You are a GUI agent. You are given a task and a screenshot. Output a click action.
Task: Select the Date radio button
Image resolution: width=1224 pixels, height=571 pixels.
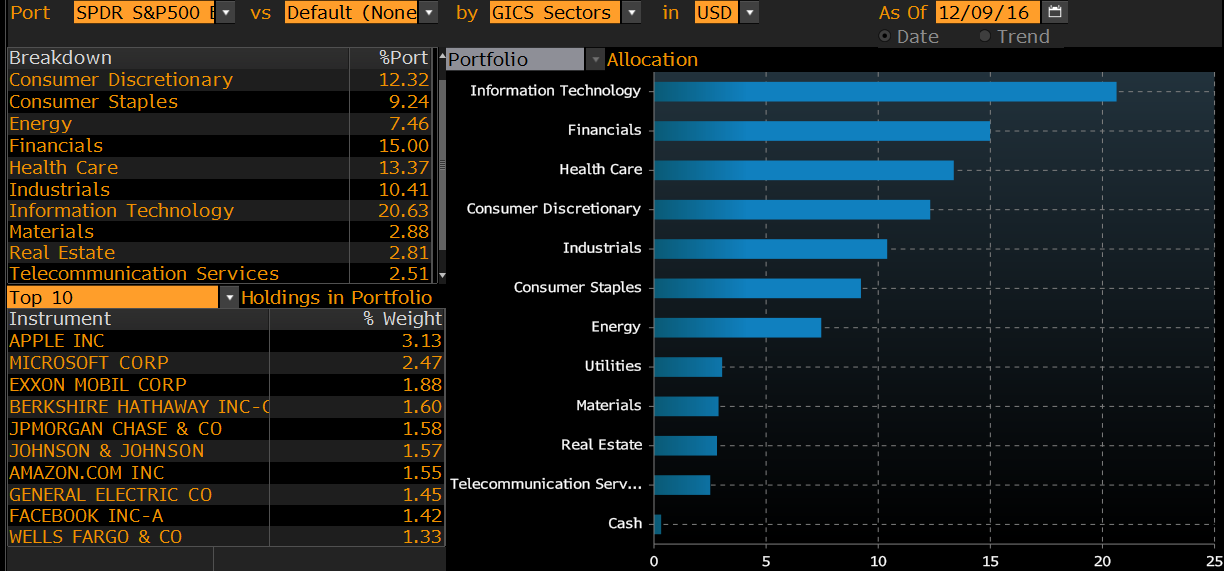click(885, 36)
